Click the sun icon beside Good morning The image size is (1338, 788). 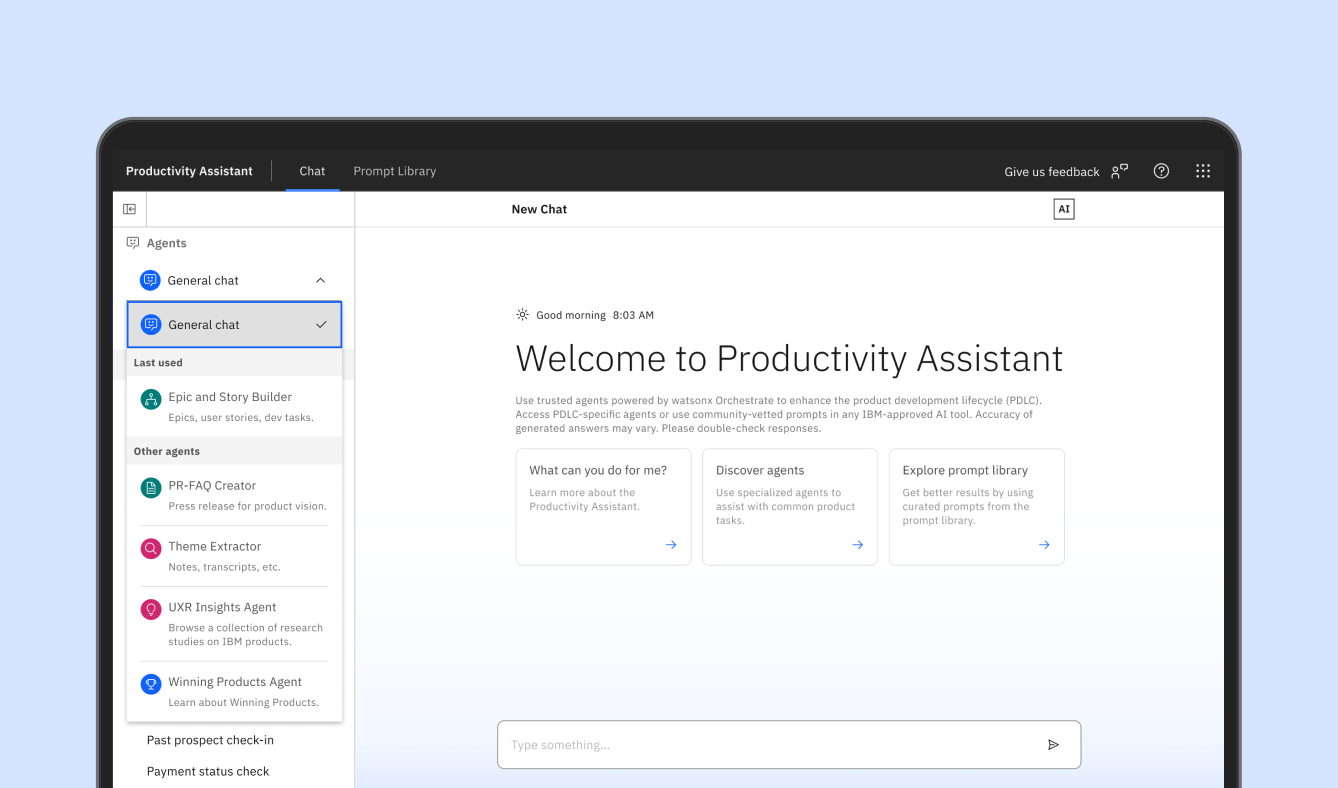point(522,315)
